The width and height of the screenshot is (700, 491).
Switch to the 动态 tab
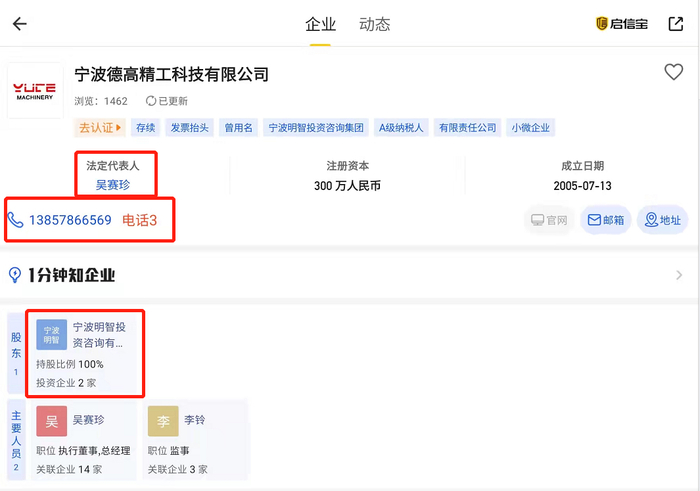coord(375,24)
